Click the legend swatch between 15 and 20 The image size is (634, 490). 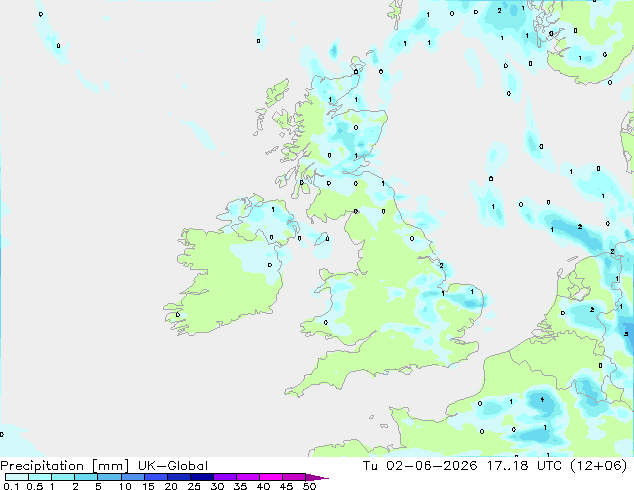[156, 477]
